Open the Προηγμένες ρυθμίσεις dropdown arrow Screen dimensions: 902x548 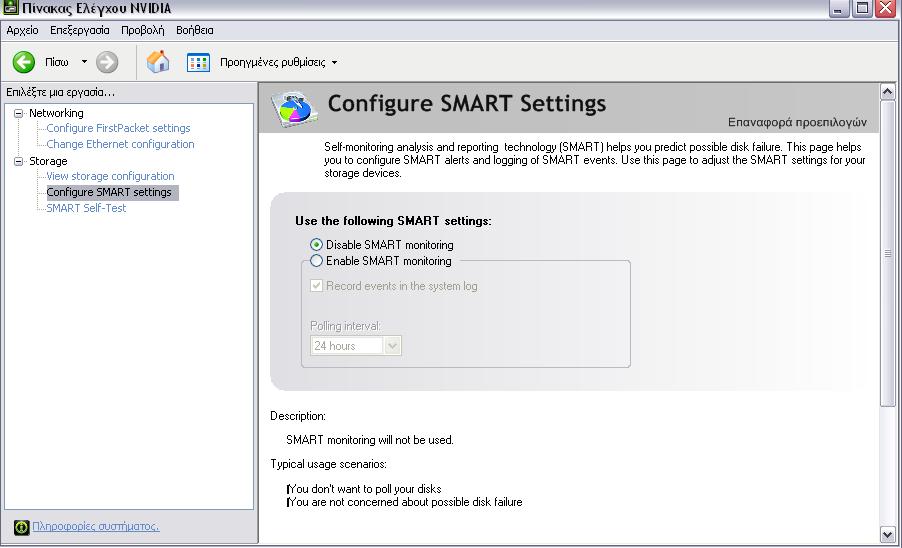pyautogui.click(x=334, y=62)
